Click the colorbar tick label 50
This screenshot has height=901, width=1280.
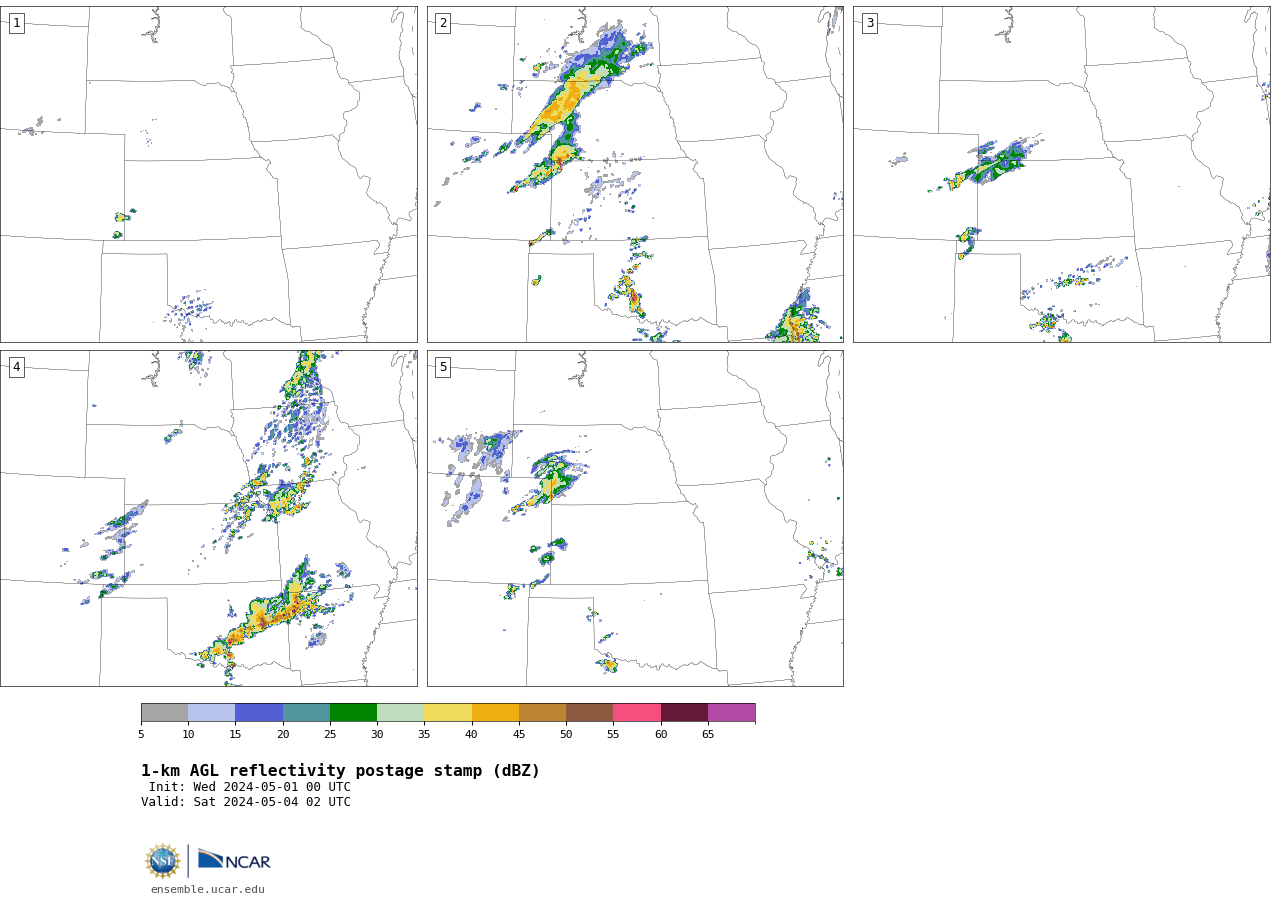(x=566, y=735)
